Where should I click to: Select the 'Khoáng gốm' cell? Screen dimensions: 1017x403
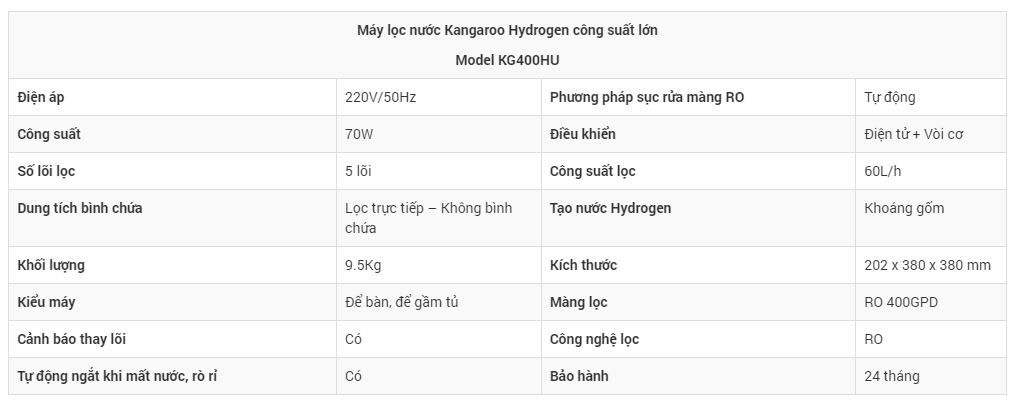click(x=904, y=208)
